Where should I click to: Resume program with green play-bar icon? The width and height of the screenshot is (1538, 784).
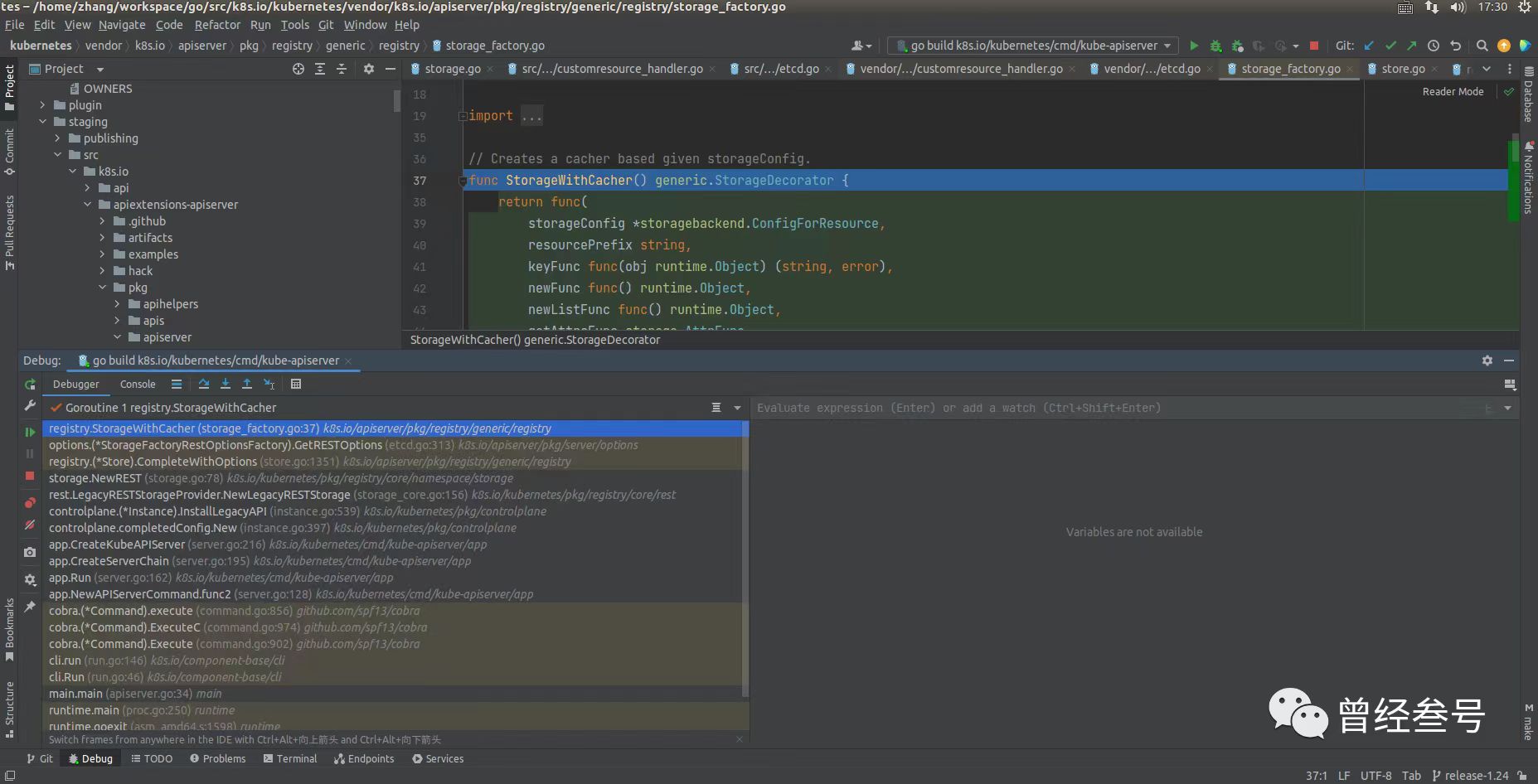coord(30,432)
